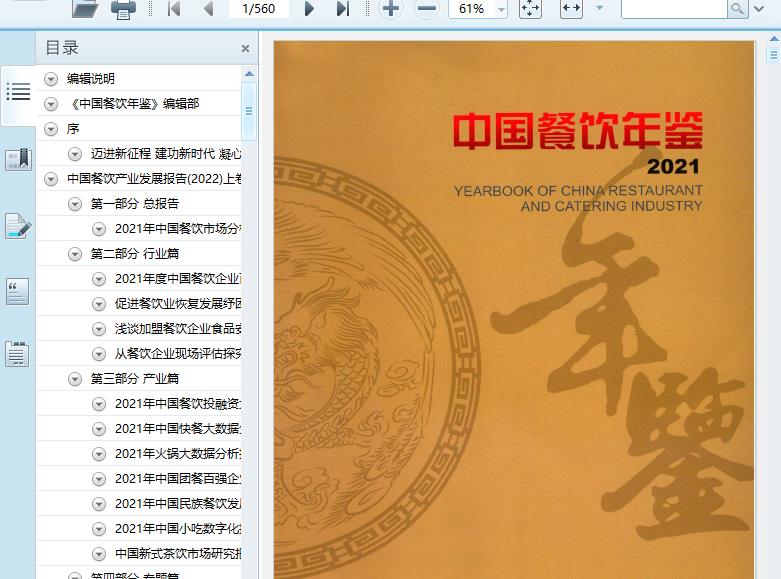The height and width of the screenshot is (579, 781).
Task: Open 2021年中国民族餐饮发展 entry
Action: tap(178, 504)
